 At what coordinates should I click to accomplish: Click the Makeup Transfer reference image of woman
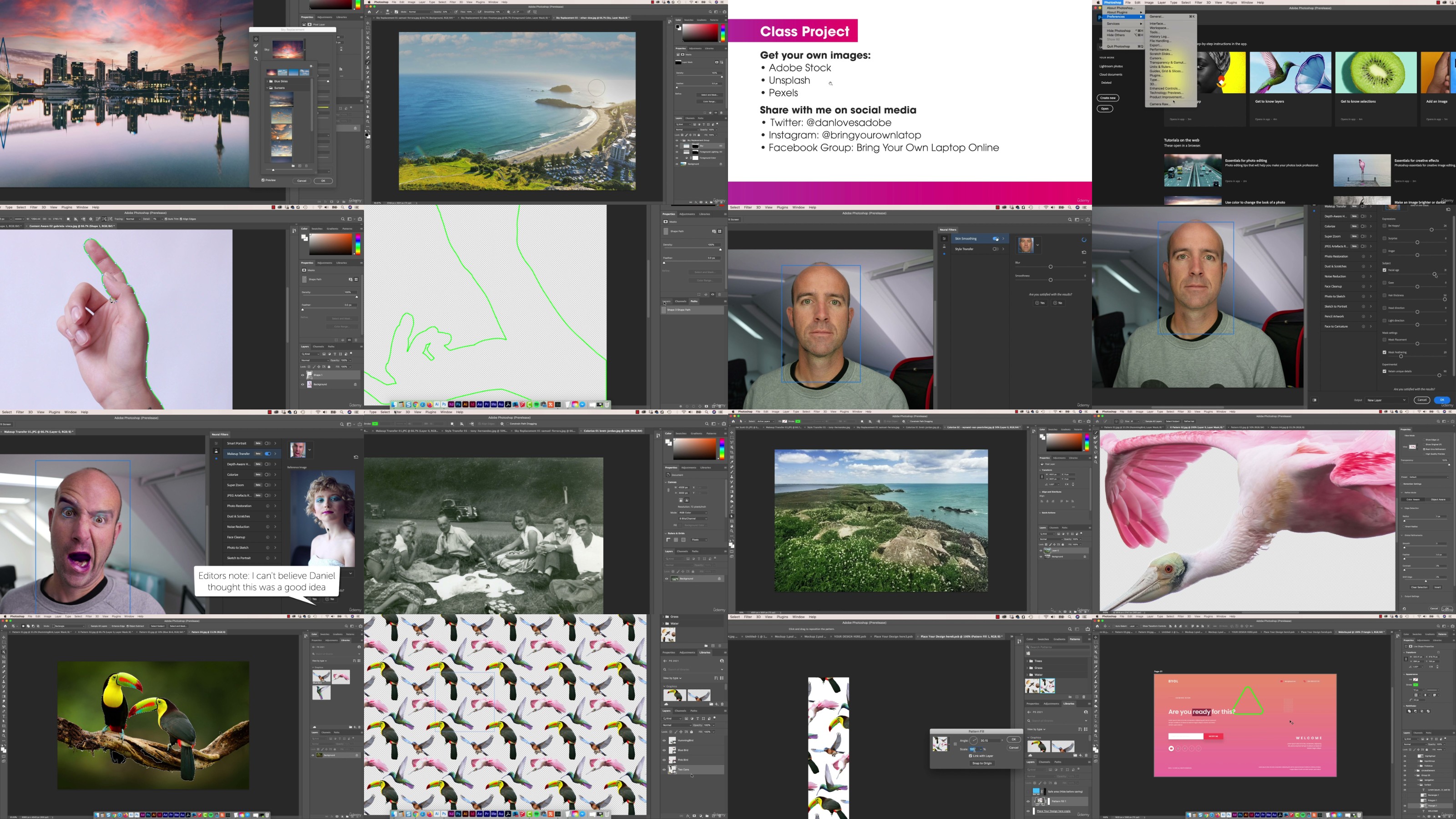point(322,517)
